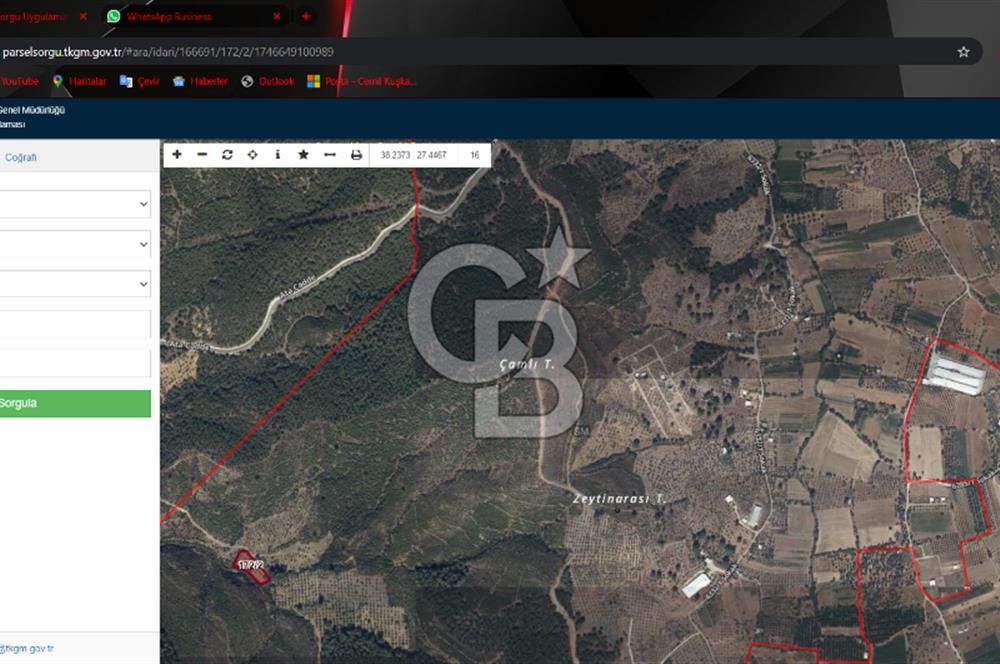The image size is (1000, 664).
Task: Select the distance measure tool
Action: tap(330, 154)
